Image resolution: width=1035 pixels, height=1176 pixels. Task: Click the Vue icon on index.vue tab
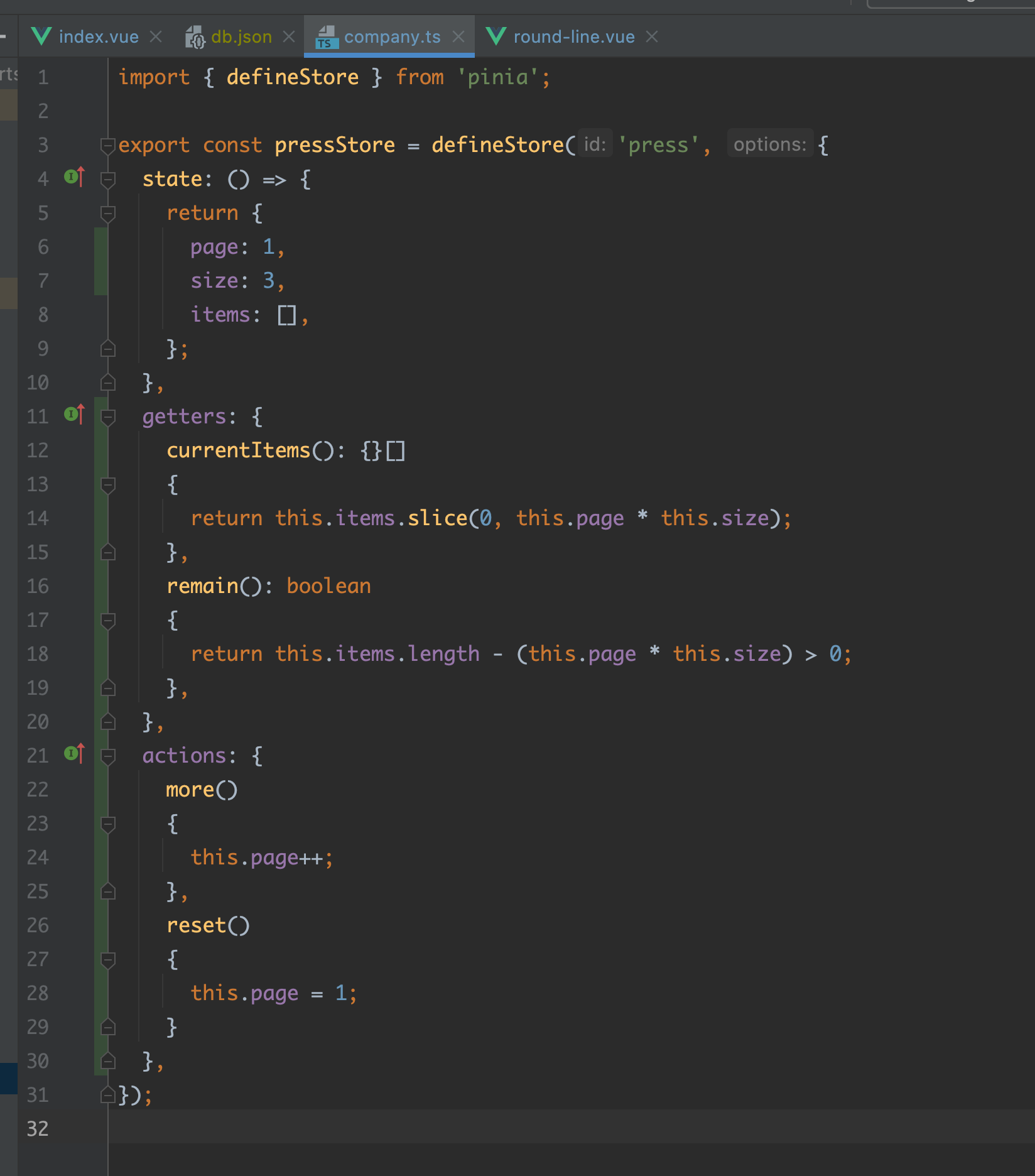[x=41, y=36]
